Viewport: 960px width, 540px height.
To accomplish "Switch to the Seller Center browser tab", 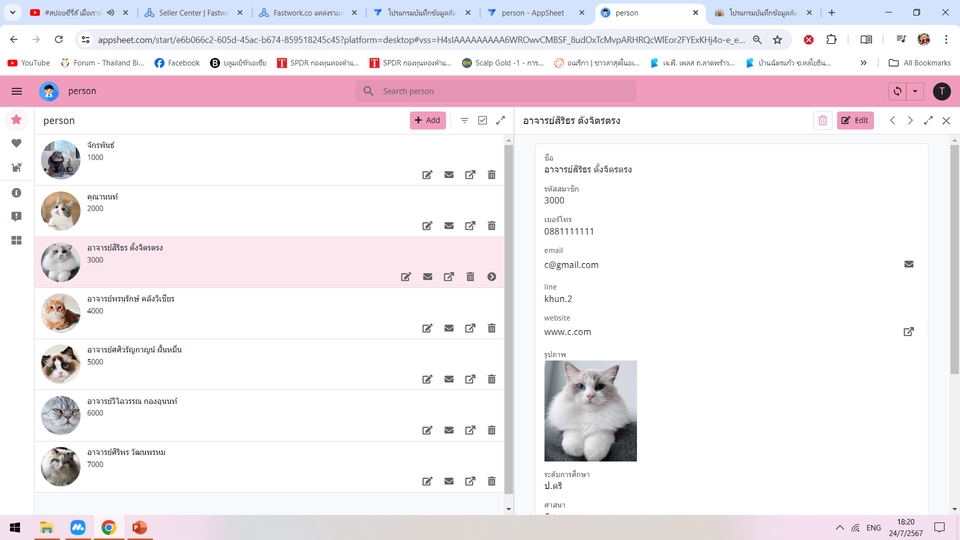I will pos(193,12).
